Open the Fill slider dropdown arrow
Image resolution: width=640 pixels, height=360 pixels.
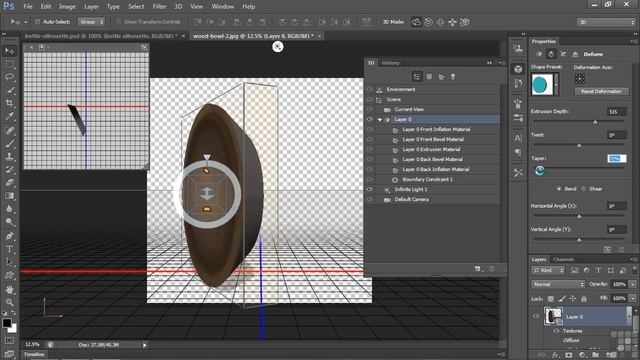(632, 299)
